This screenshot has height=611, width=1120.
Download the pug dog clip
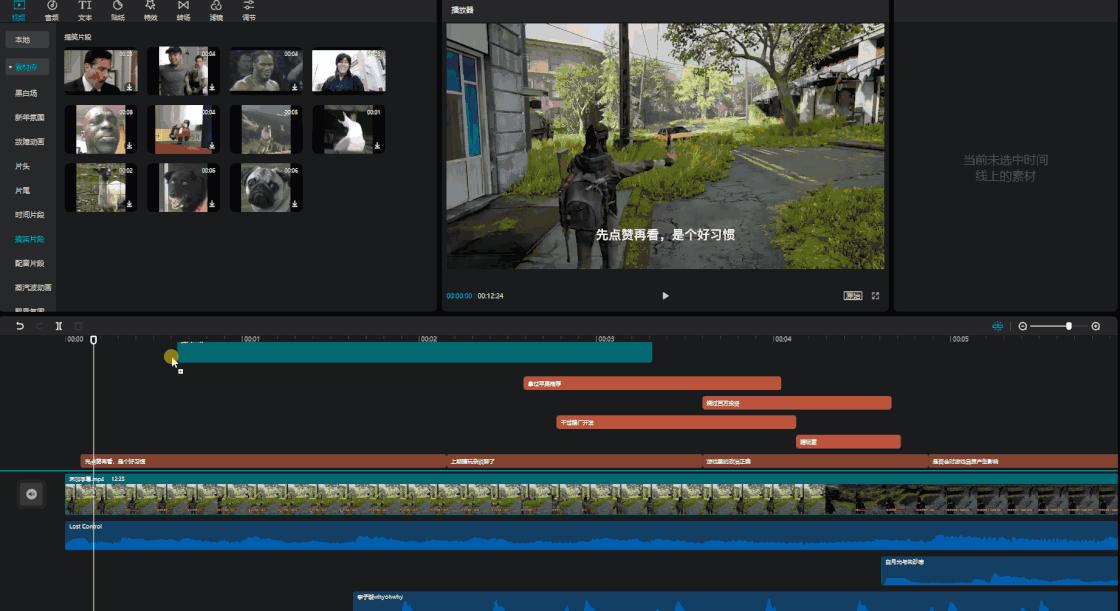[x=294, y=204]
